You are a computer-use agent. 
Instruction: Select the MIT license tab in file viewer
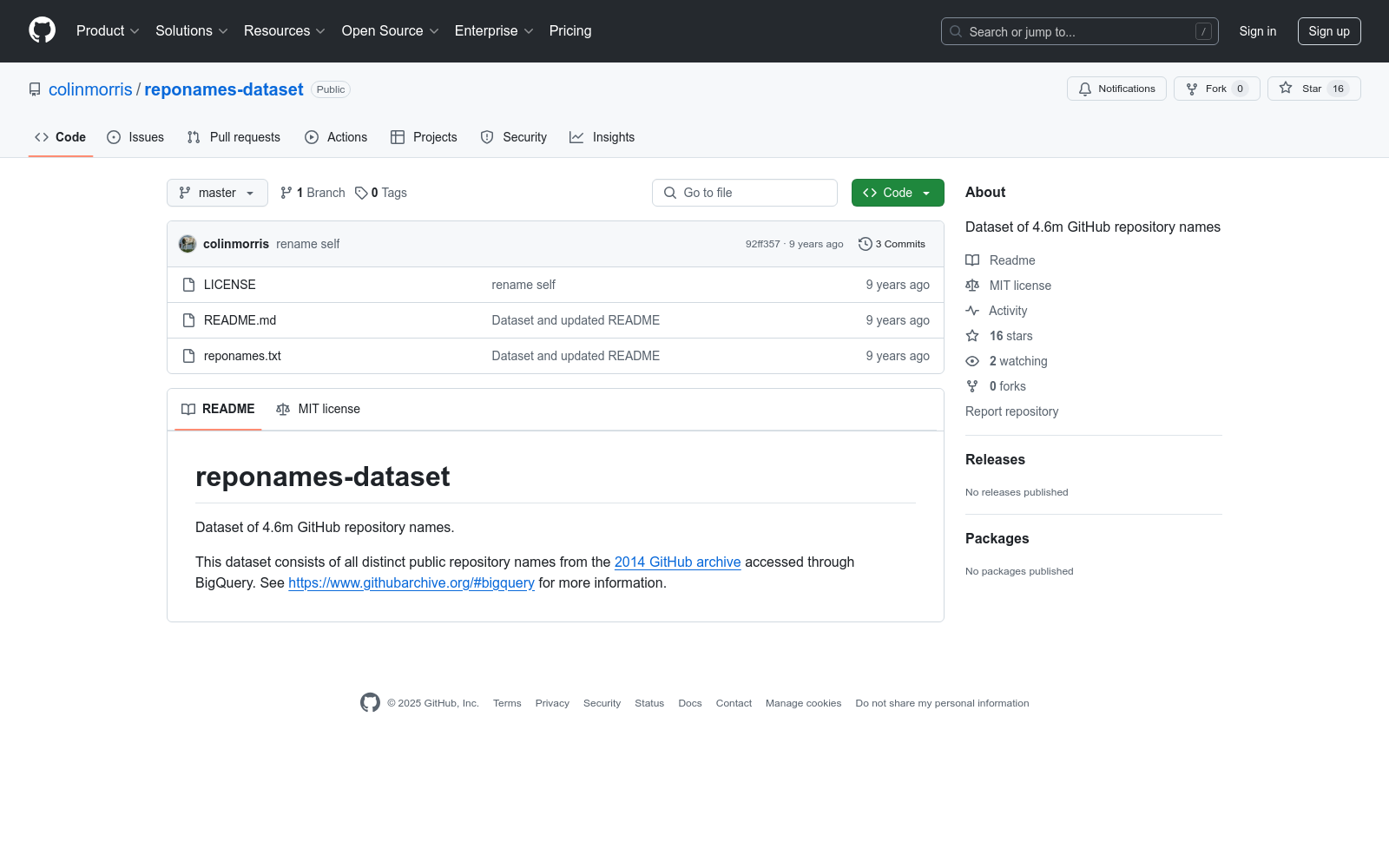[x=318, y=409]
